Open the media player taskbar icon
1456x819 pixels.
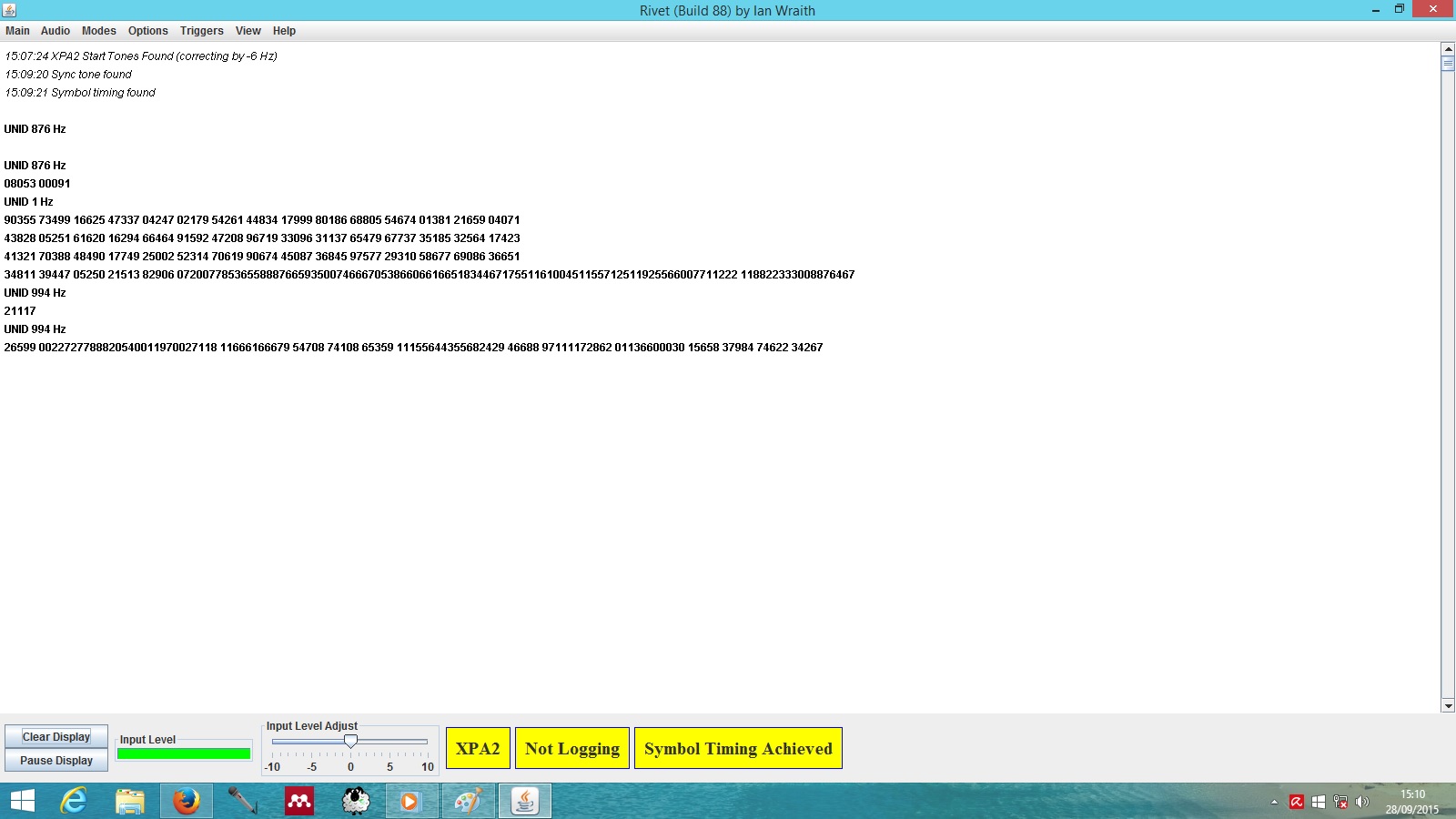[x=410, y=801]
